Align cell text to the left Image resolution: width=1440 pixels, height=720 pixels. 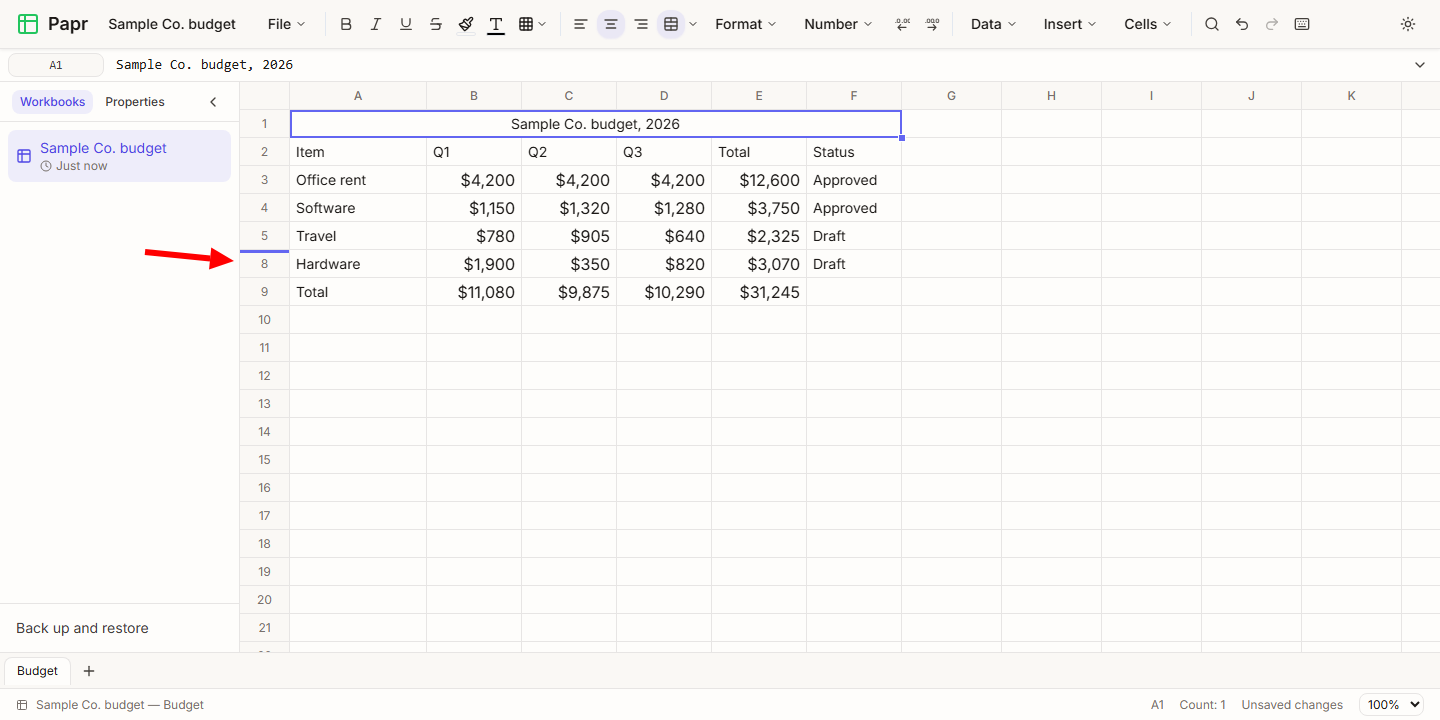580,24
